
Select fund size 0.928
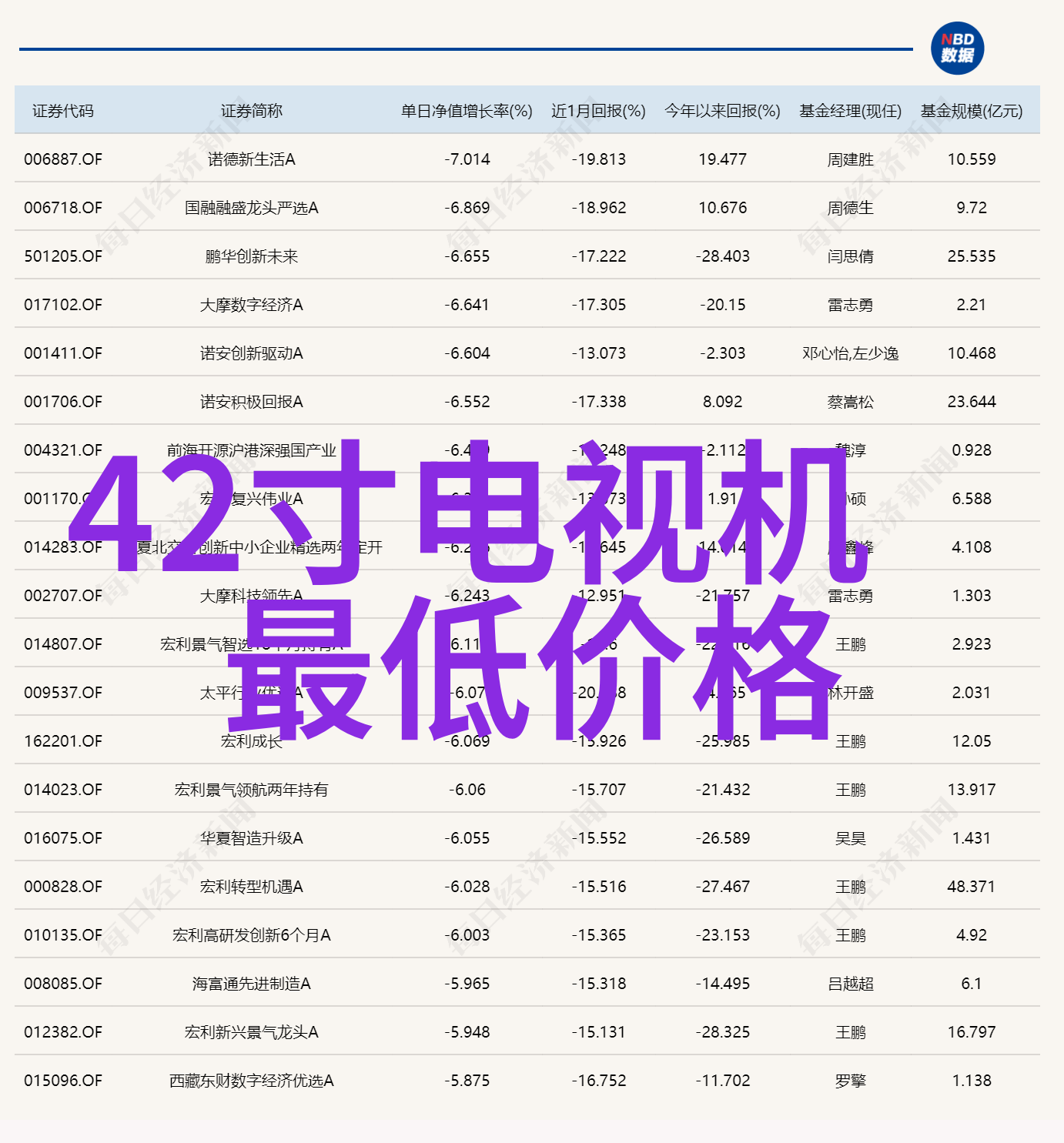click(972, 450)
